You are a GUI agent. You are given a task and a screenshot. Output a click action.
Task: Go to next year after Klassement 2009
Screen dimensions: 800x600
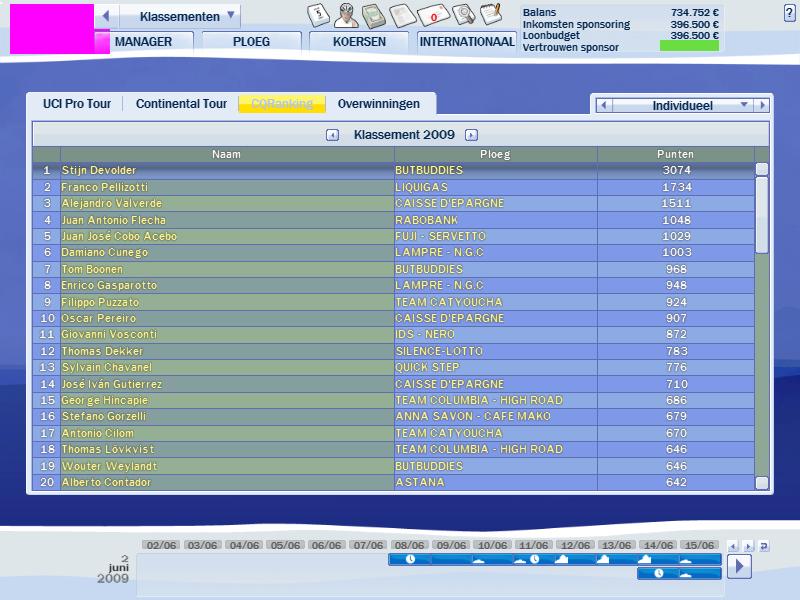(471, 135)
